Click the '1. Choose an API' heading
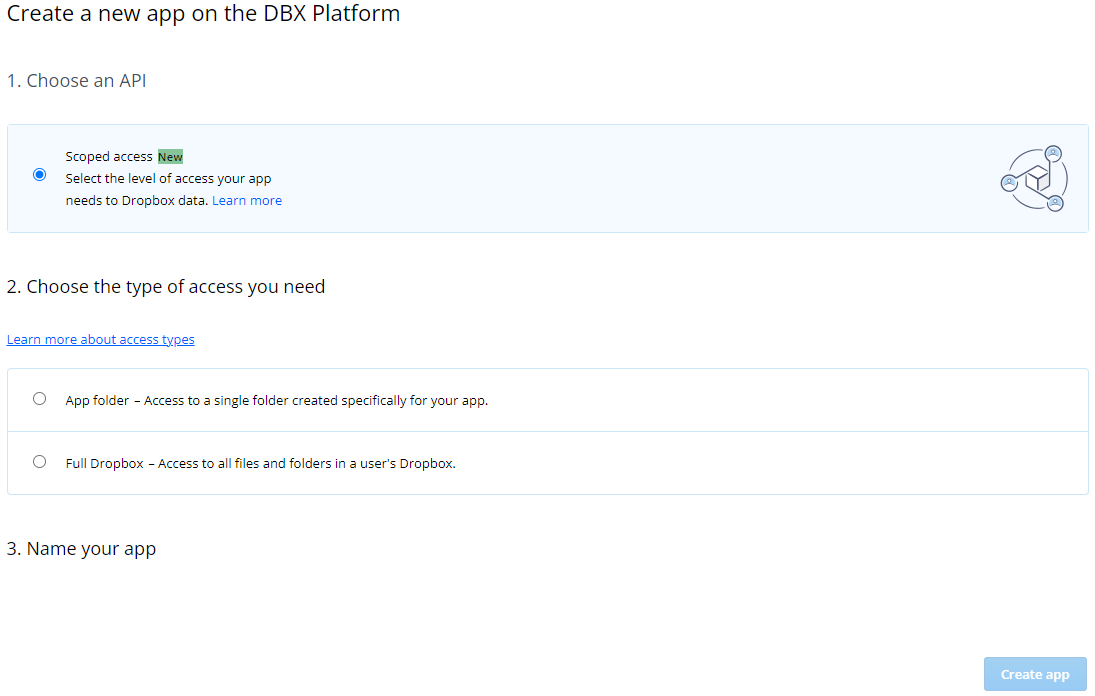Viewport: 1095px width, 696px height. coord(77,81)
